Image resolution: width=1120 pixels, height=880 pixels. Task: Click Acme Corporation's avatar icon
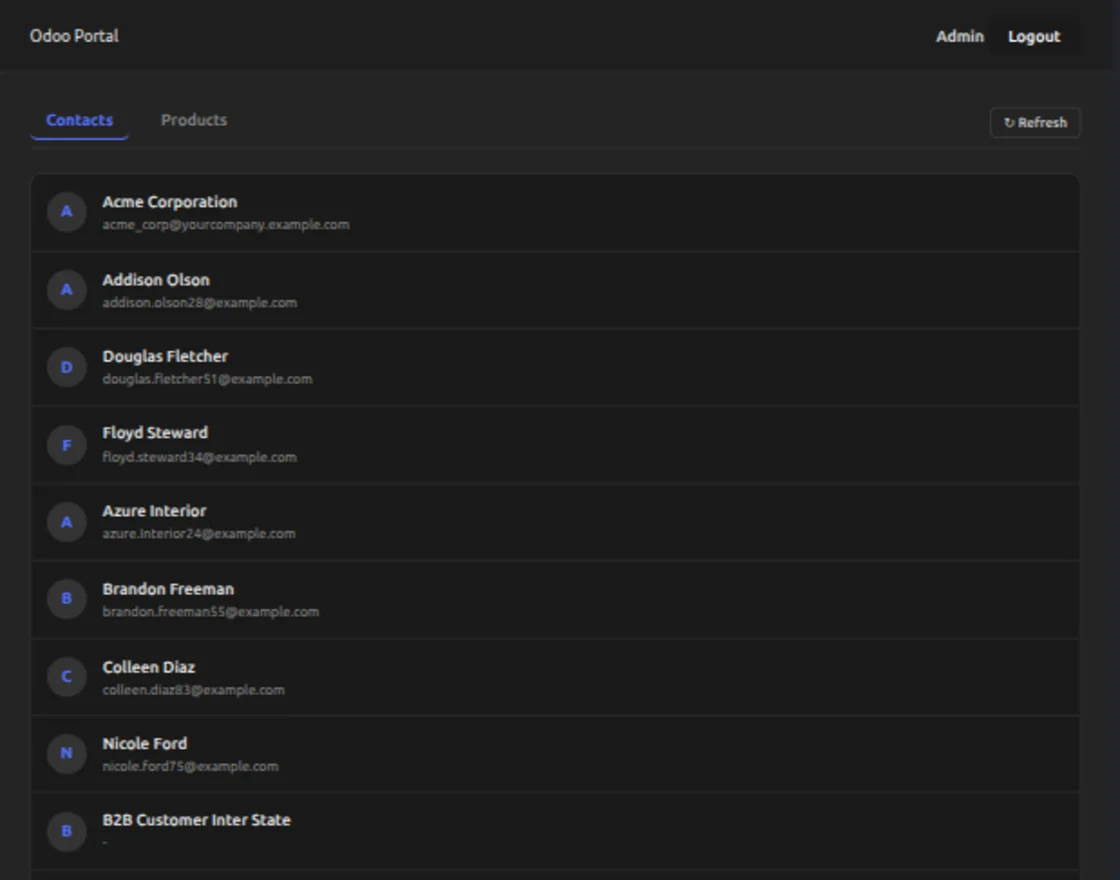(x=67, y=212)
